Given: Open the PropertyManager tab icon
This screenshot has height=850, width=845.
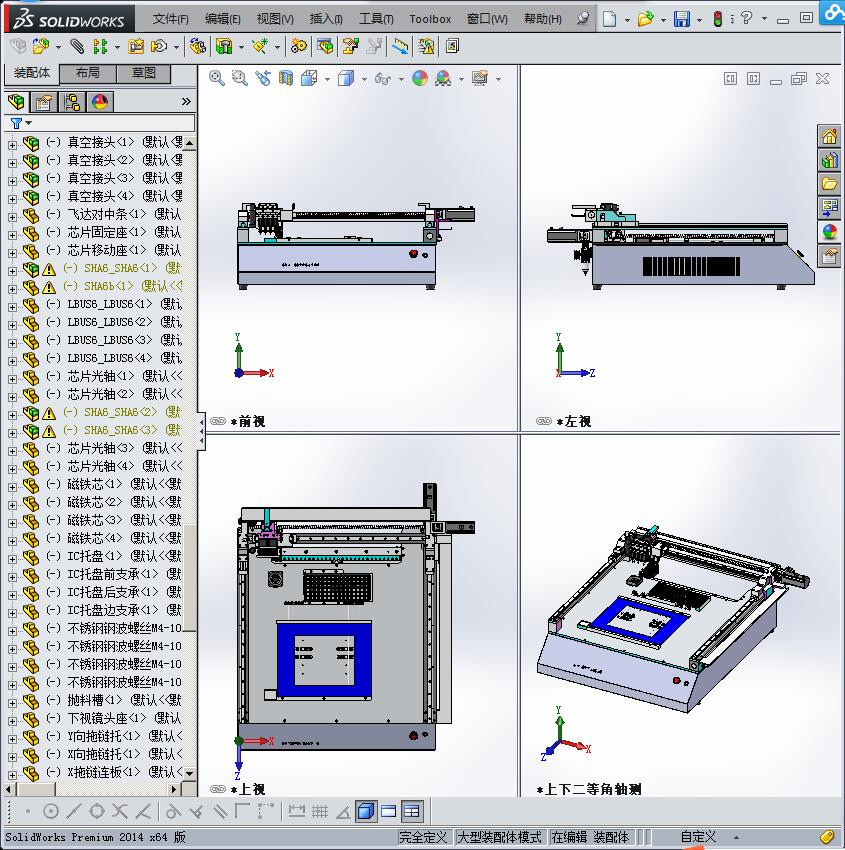Looking at the screenshot, I should [x=44, y=102].
